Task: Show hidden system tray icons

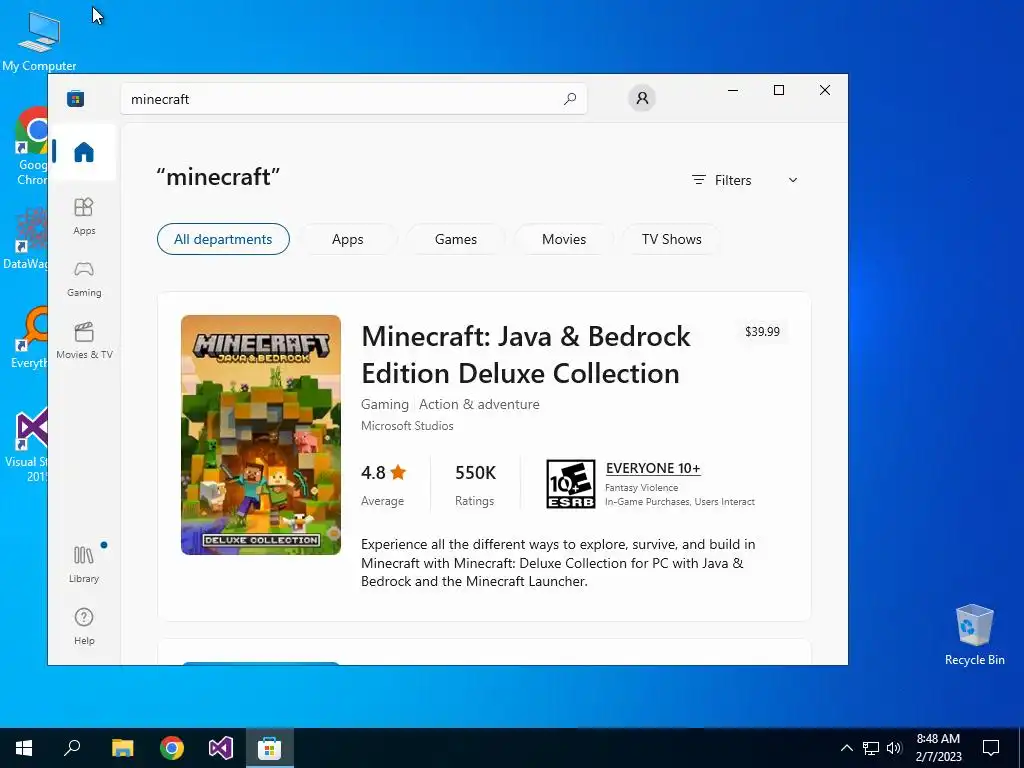Action: (846, 748)
